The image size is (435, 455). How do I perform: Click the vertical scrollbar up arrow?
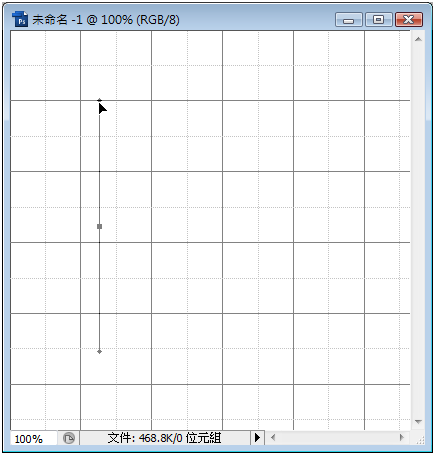click(418, 39)
